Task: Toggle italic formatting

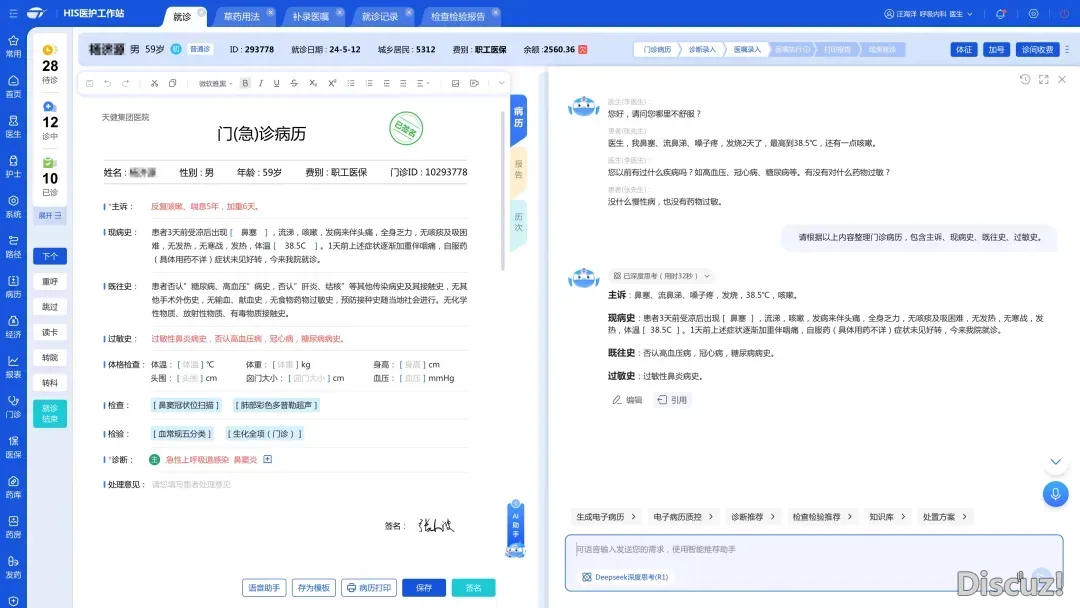Action: [261, 83]
